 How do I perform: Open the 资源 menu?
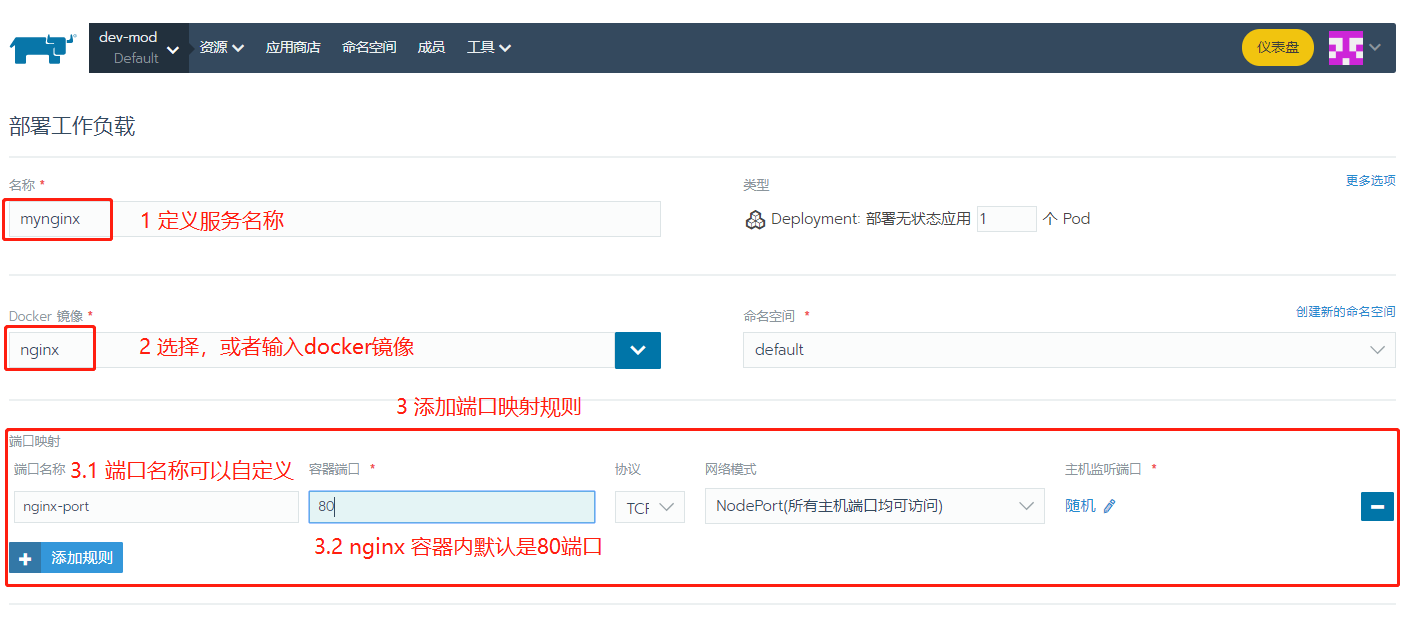point(220,47)
